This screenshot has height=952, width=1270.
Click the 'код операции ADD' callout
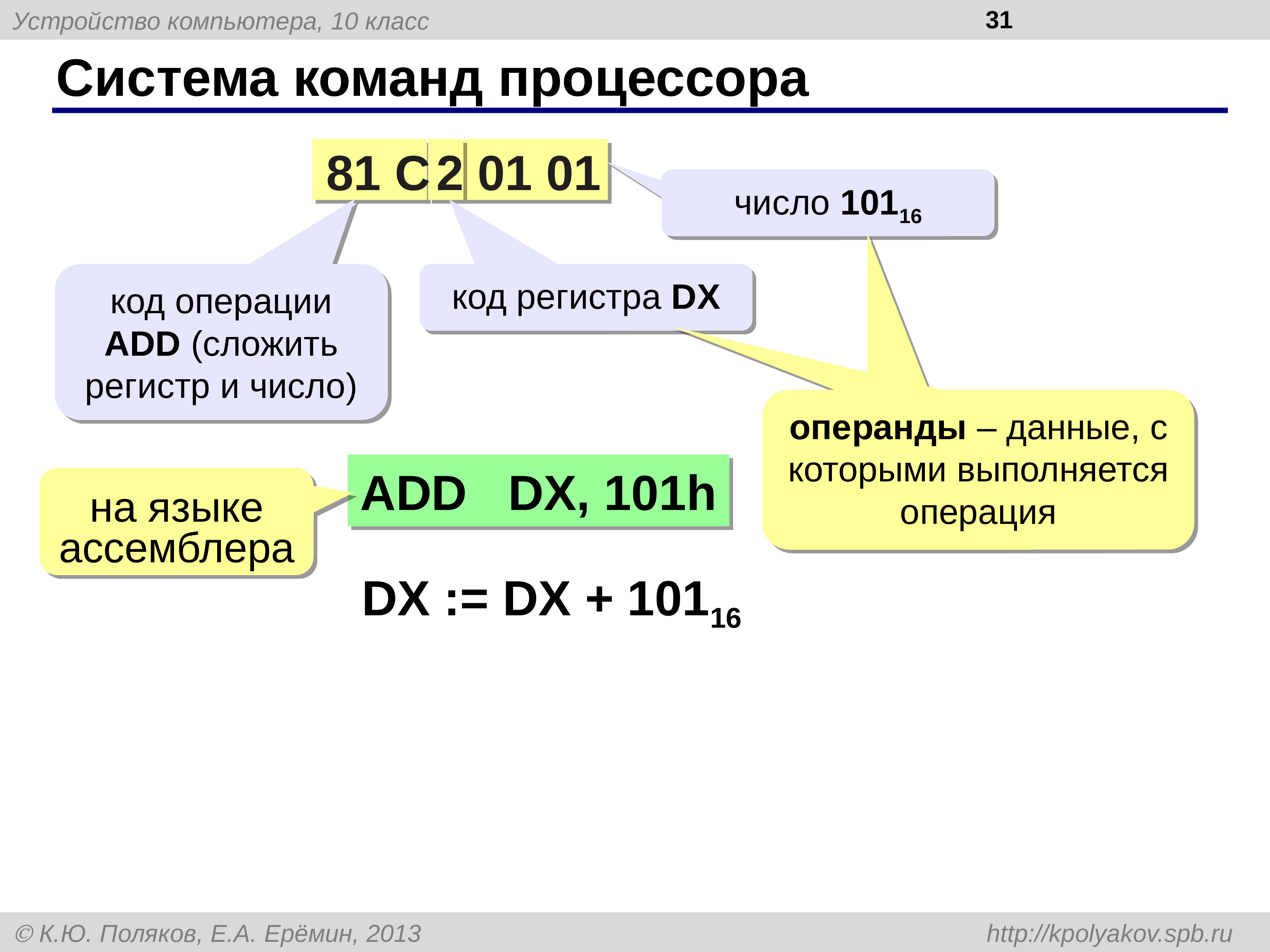point(221,343)
